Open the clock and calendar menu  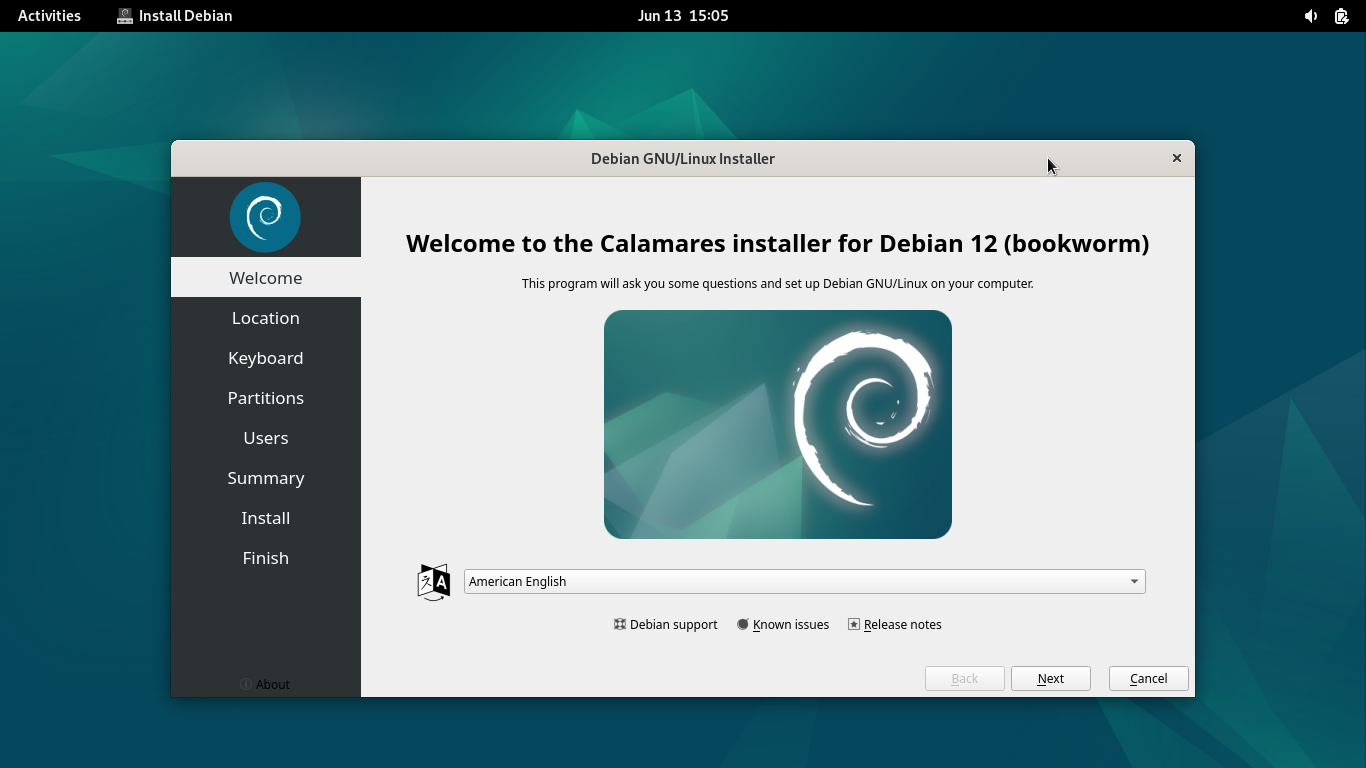[683, 16]
